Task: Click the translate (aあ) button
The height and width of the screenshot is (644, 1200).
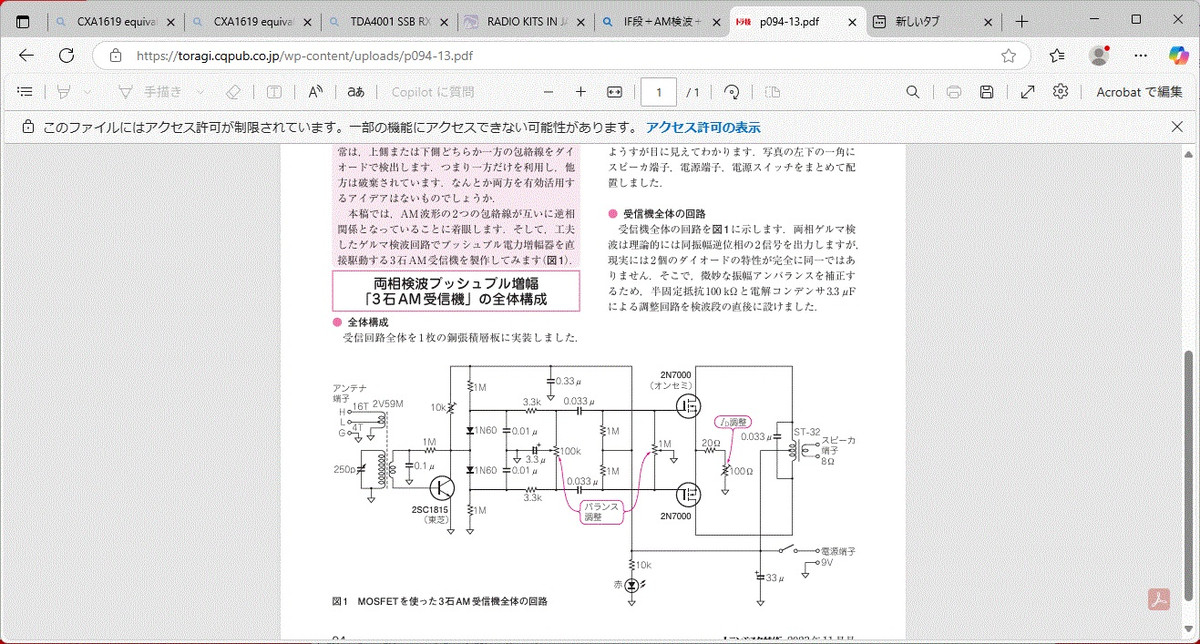Action: 355,92
